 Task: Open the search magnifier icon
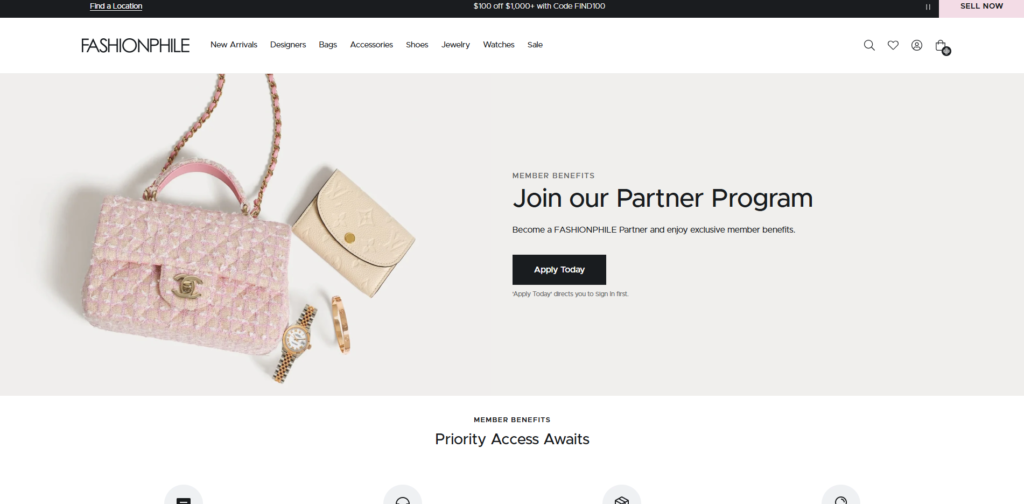[x=869, y=45]
